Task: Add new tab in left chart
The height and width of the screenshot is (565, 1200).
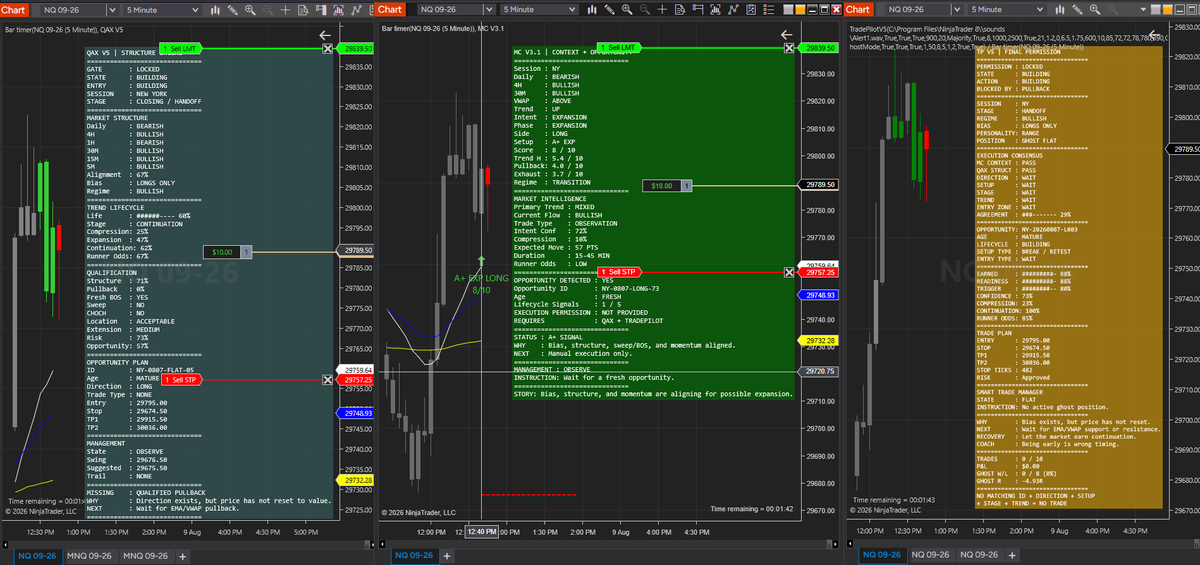Action: pos(182,555)
